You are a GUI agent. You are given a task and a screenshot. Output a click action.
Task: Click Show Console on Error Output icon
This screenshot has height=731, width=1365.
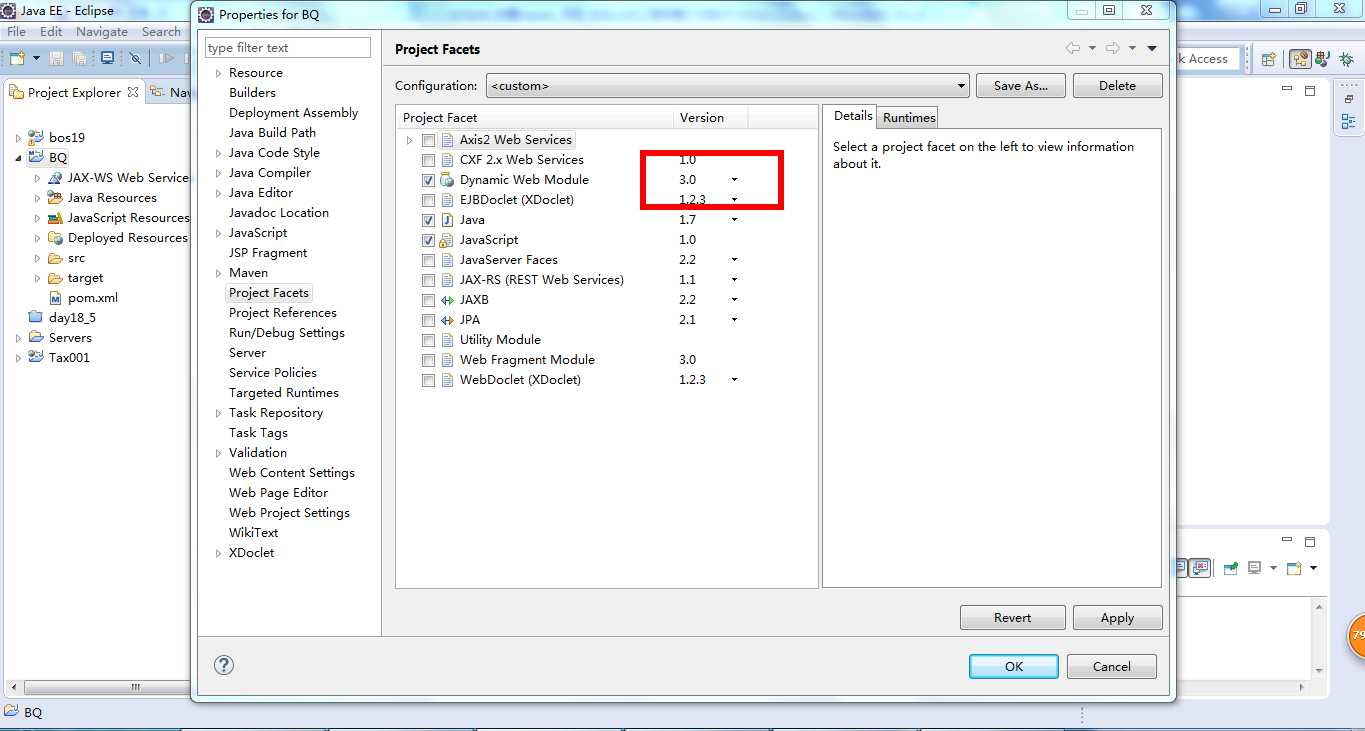coord(1200,567)
